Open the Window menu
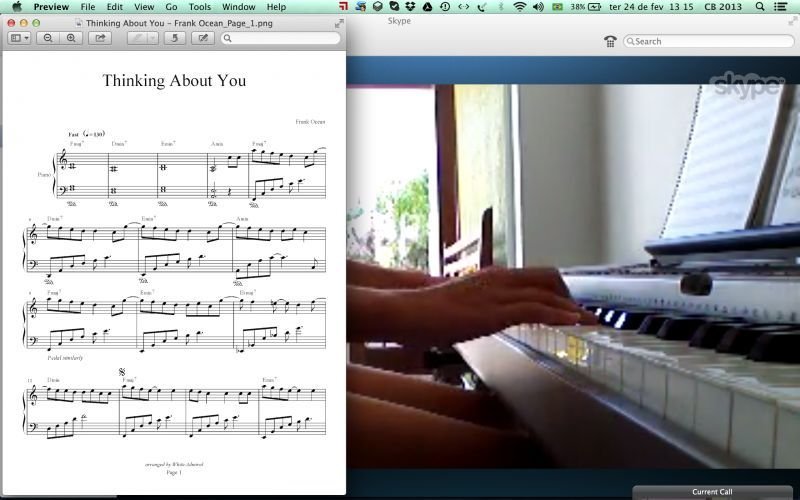 (239, 7)
